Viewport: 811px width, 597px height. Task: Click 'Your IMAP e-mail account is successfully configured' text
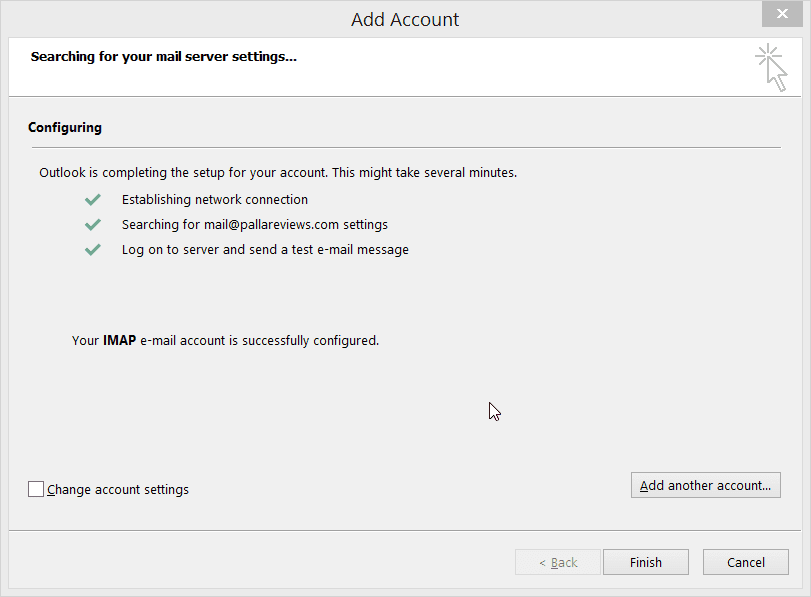(x=225, y=340)
